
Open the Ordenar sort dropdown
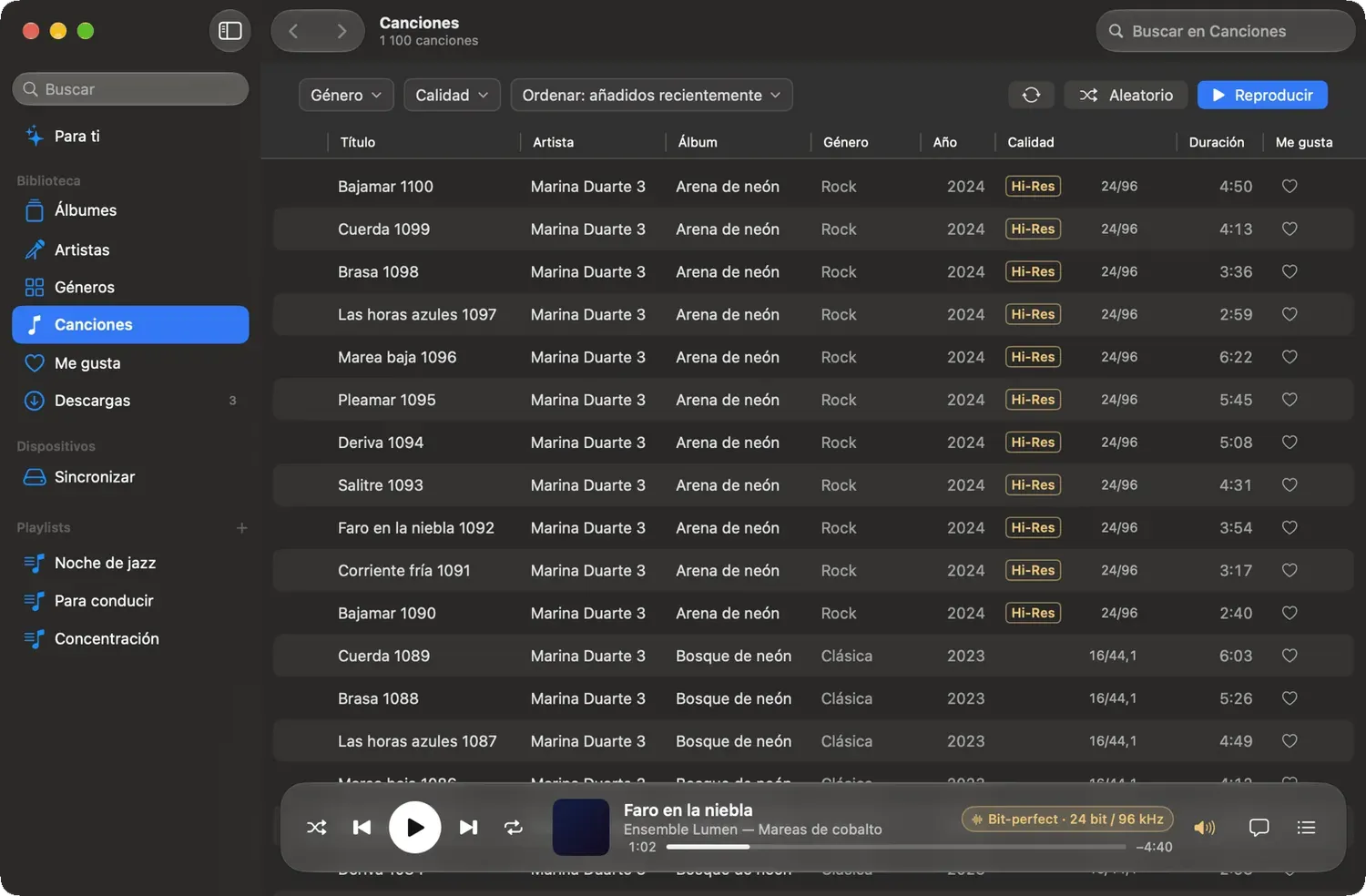click(x=651, y=95)
